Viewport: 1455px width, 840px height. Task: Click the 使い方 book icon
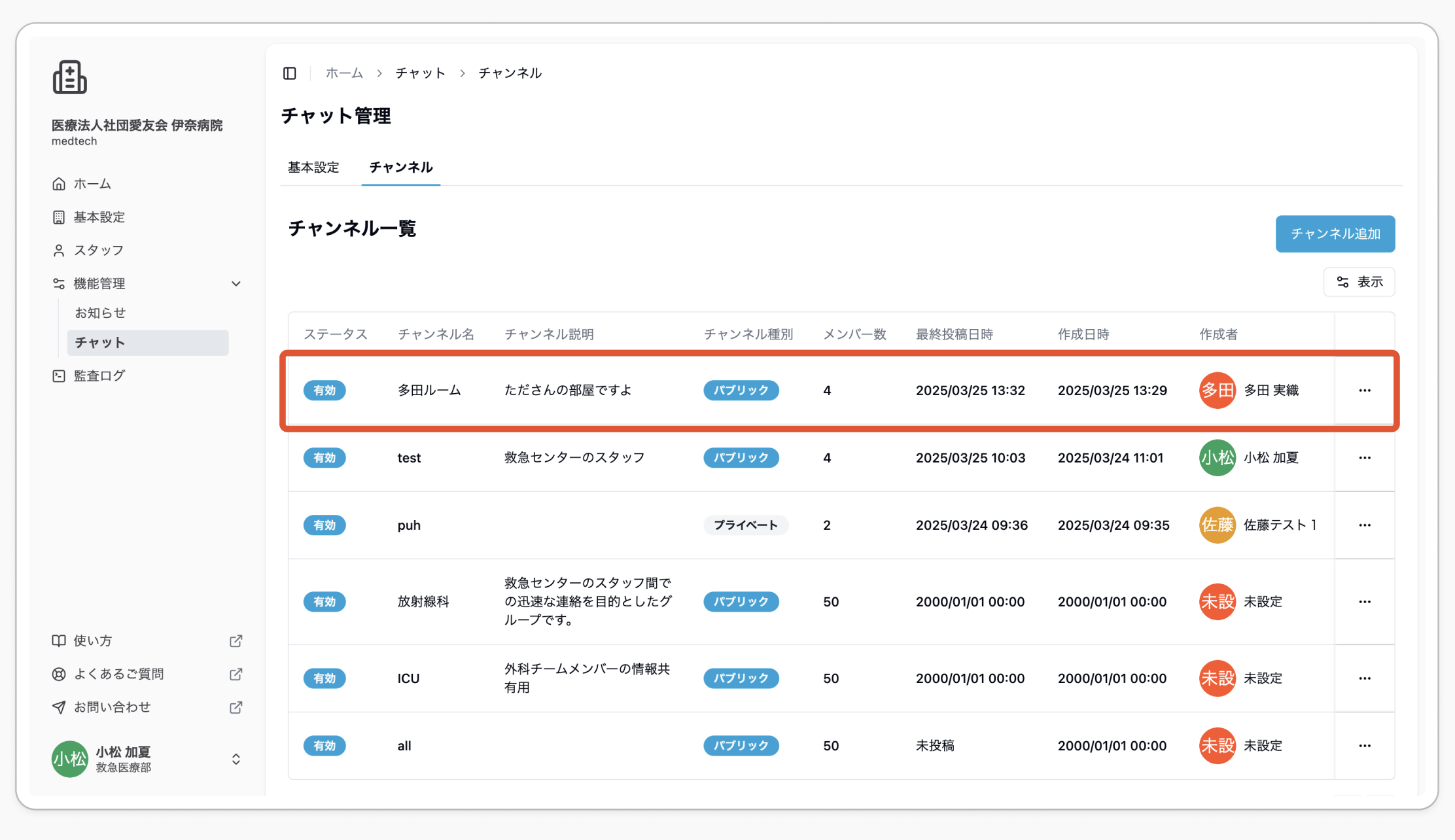pos(59,640)
